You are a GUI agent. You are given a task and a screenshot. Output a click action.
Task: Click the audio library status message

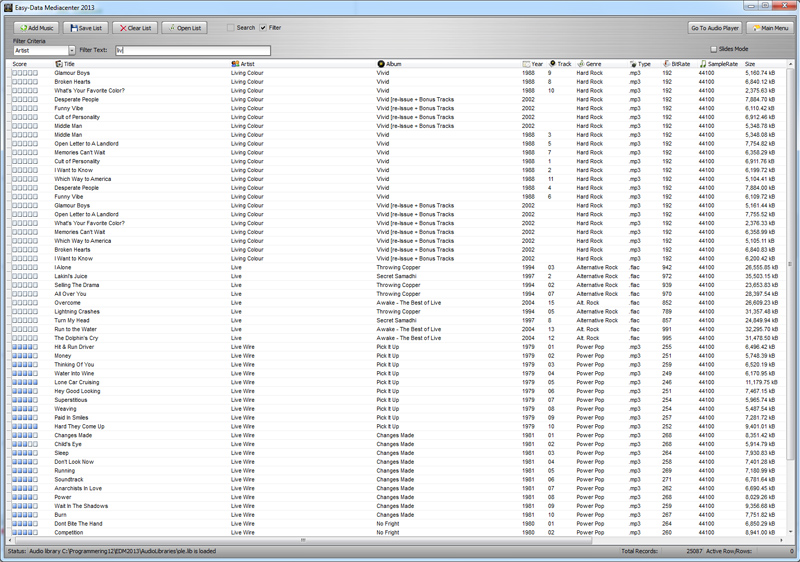122,551
